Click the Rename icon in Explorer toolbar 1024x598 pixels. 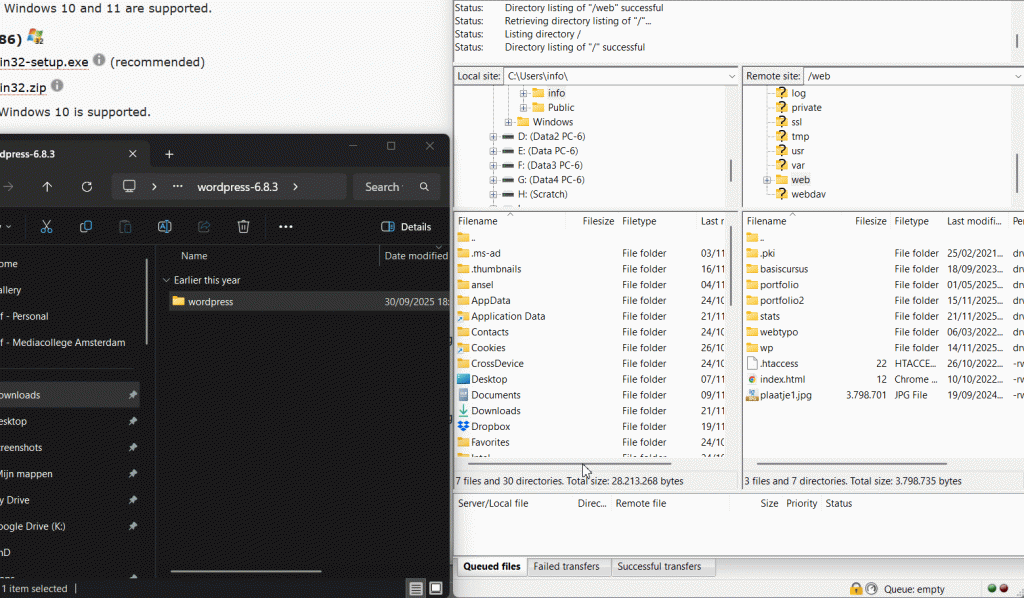click(164, 227)
